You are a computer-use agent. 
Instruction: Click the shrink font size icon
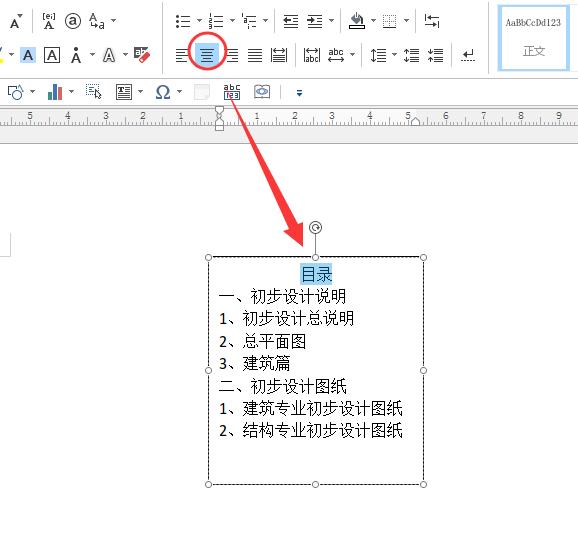tap(16, 21)
